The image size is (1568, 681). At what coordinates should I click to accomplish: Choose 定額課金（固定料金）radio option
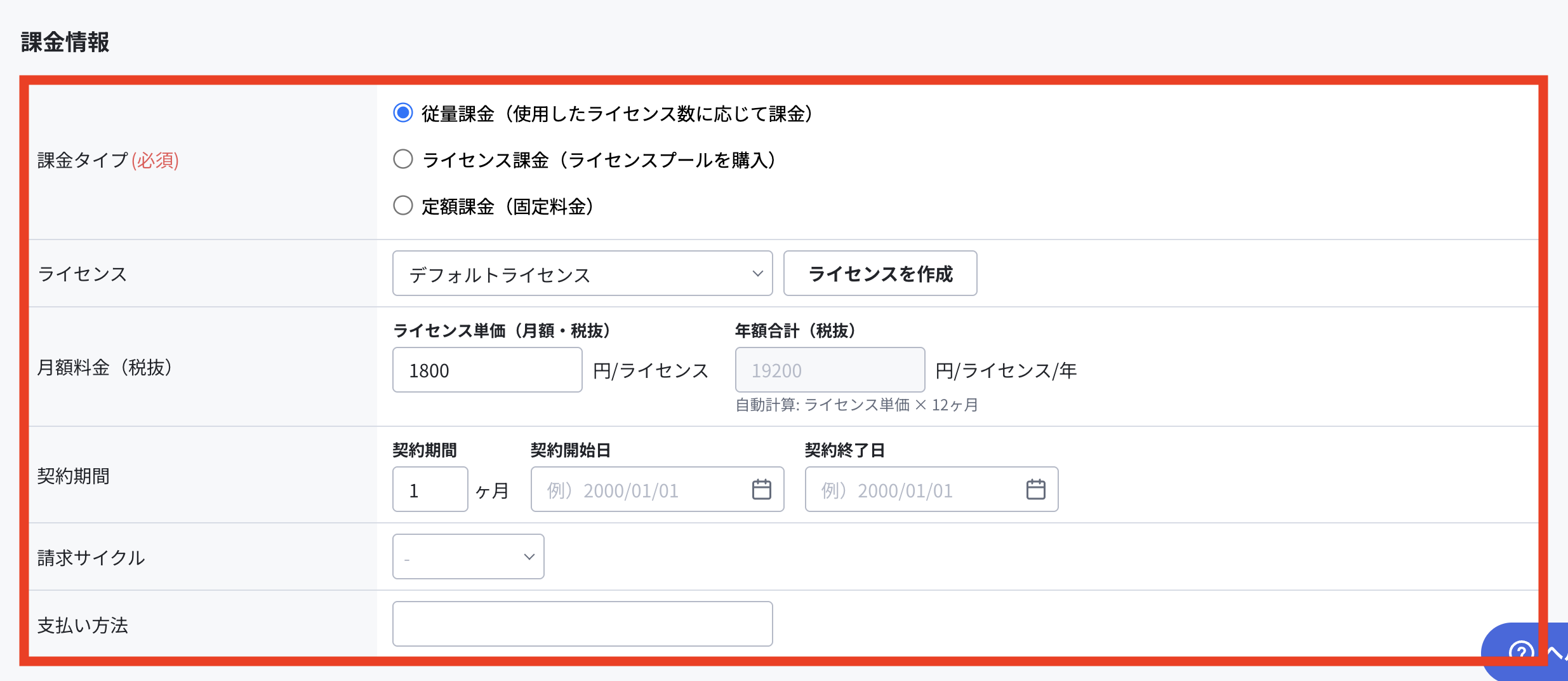tap(403, 205)
